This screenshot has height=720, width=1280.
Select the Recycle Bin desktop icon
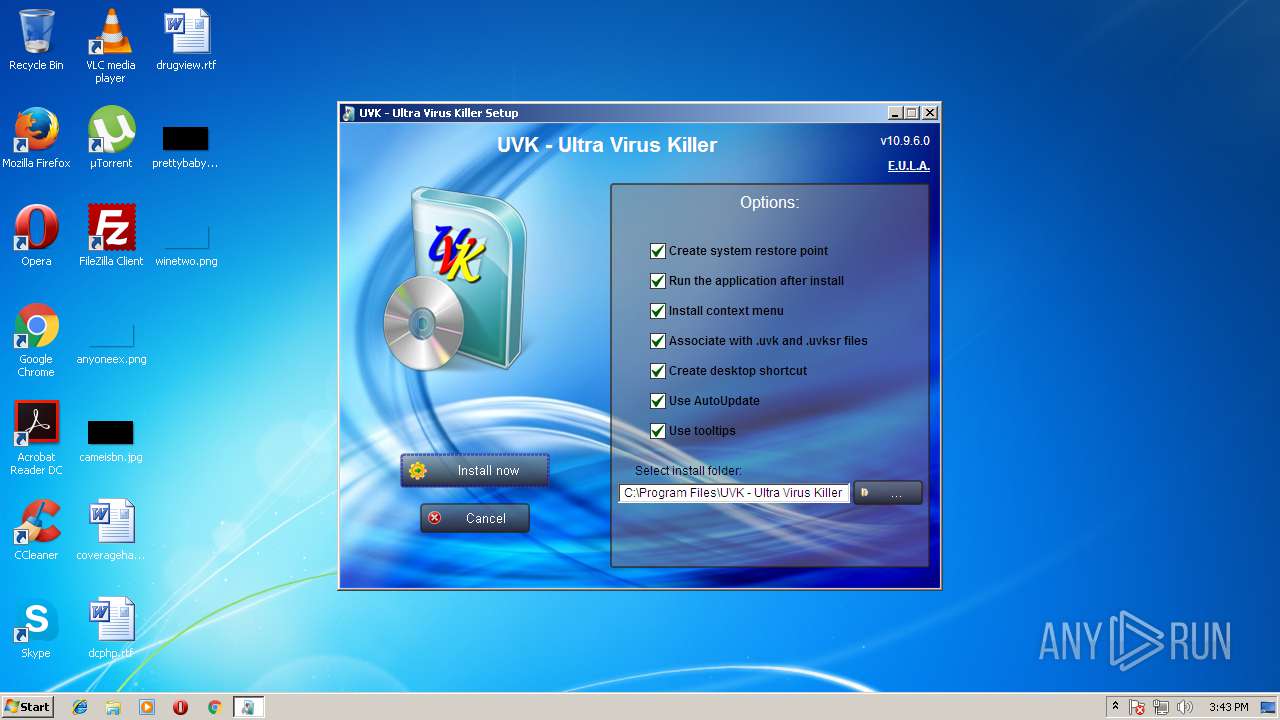tap(36, 40)
